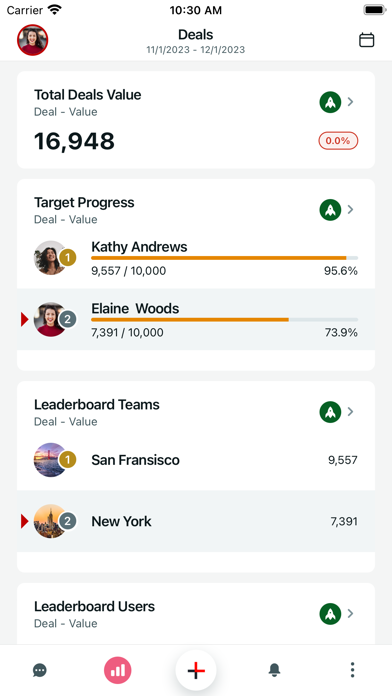Expand Target Progress chevron
The image size is (392, 696).
(x=351, y=210)
